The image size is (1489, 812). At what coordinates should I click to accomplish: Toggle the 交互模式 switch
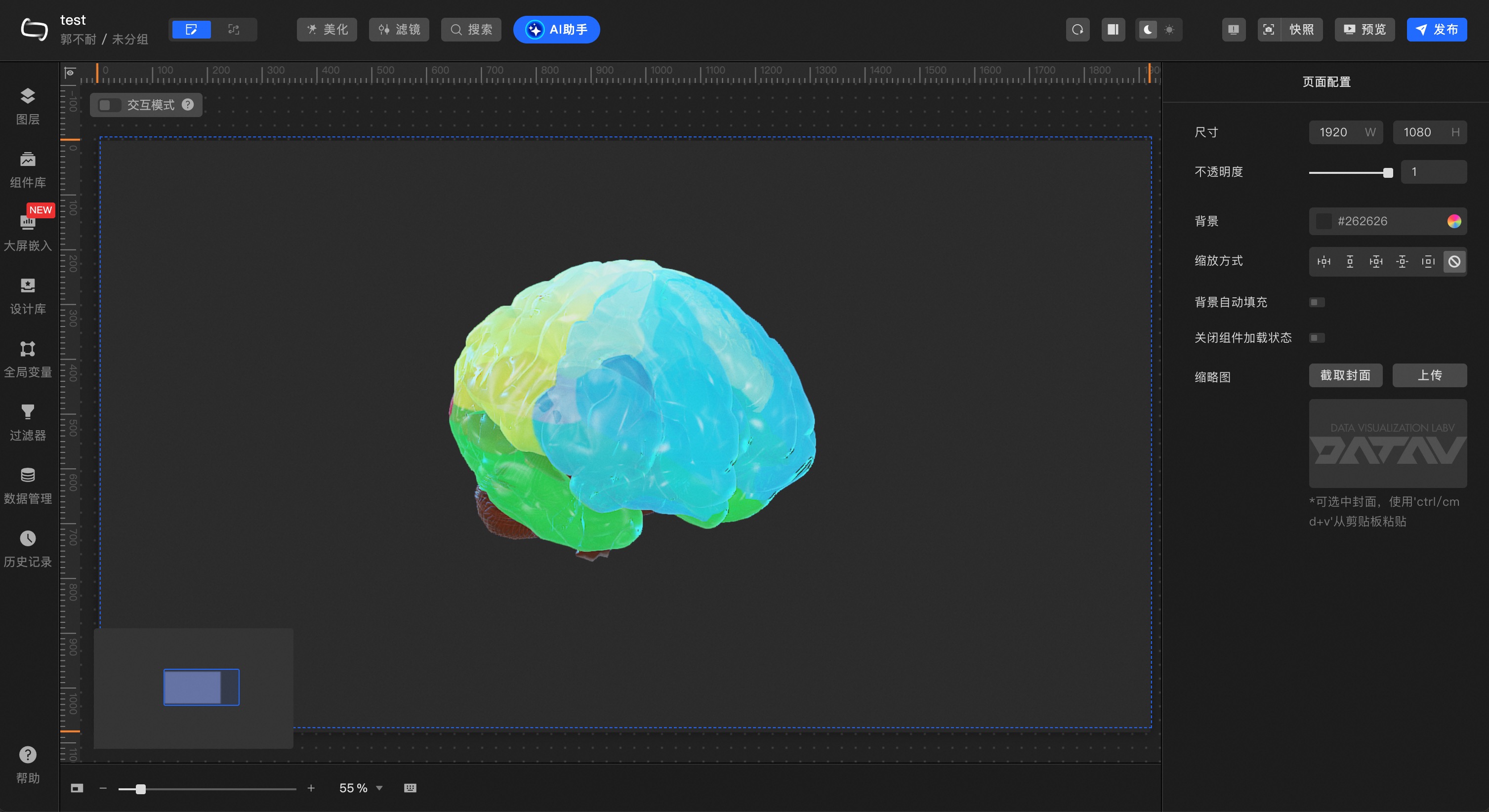point(108,105)
